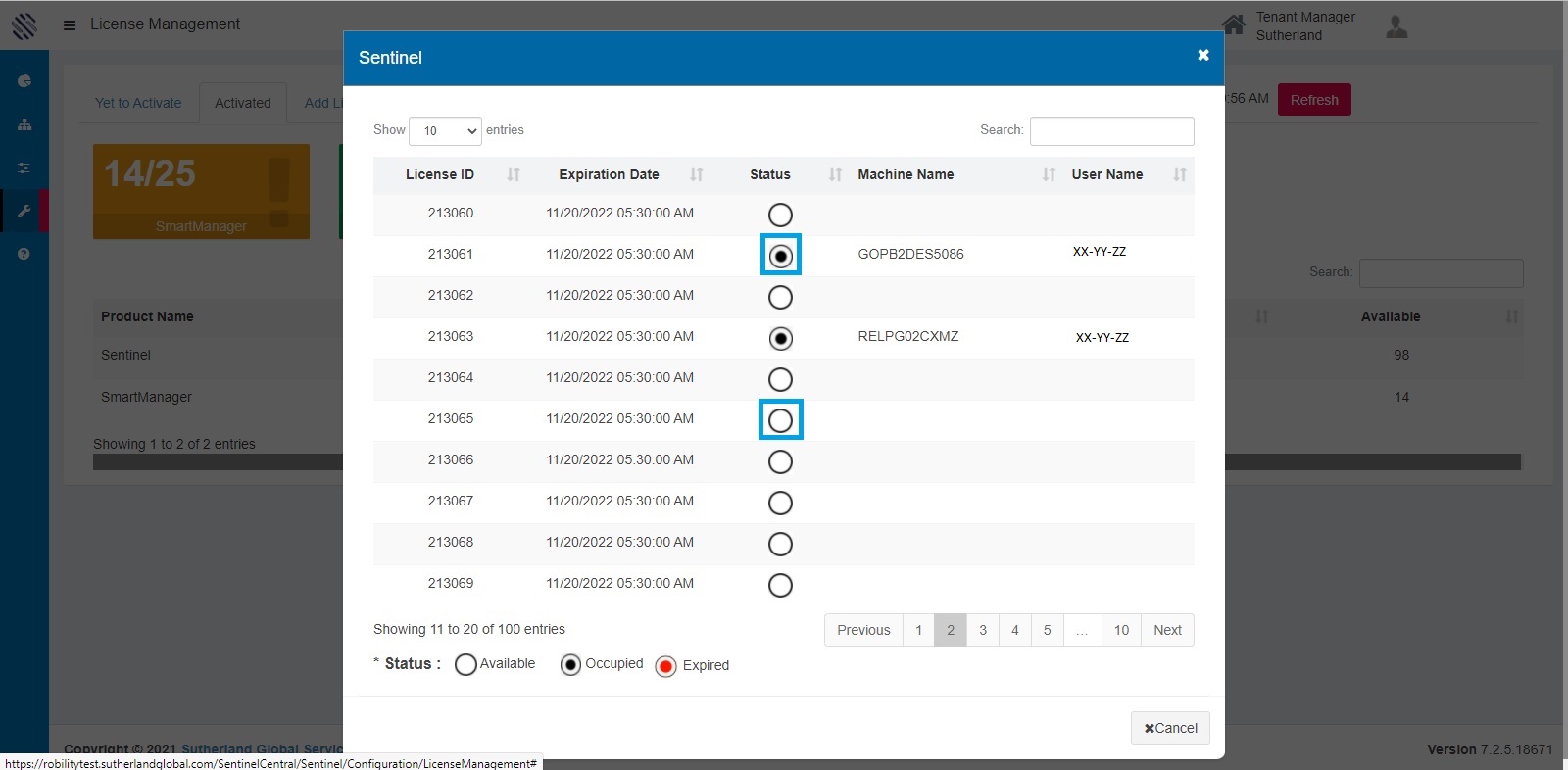Click the wrench configuration sidebar icon
The image size is (1568, 770).
point(24,211)
